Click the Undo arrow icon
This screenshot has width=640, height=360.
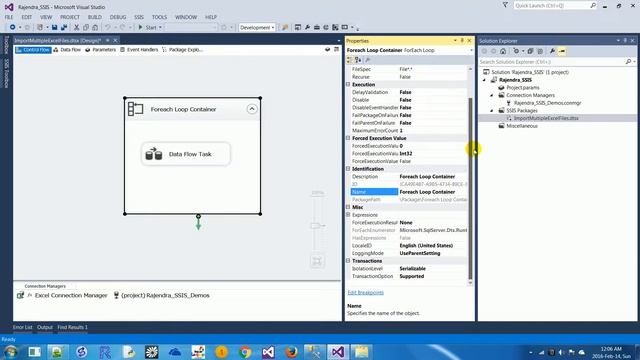point(108,27)
